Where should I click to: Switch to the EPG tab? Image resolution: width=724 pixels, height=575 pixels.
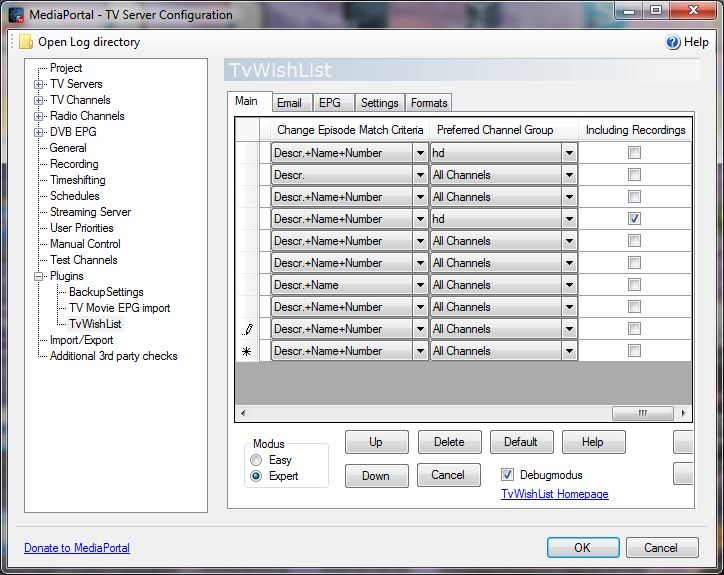[x=334, y=103]
